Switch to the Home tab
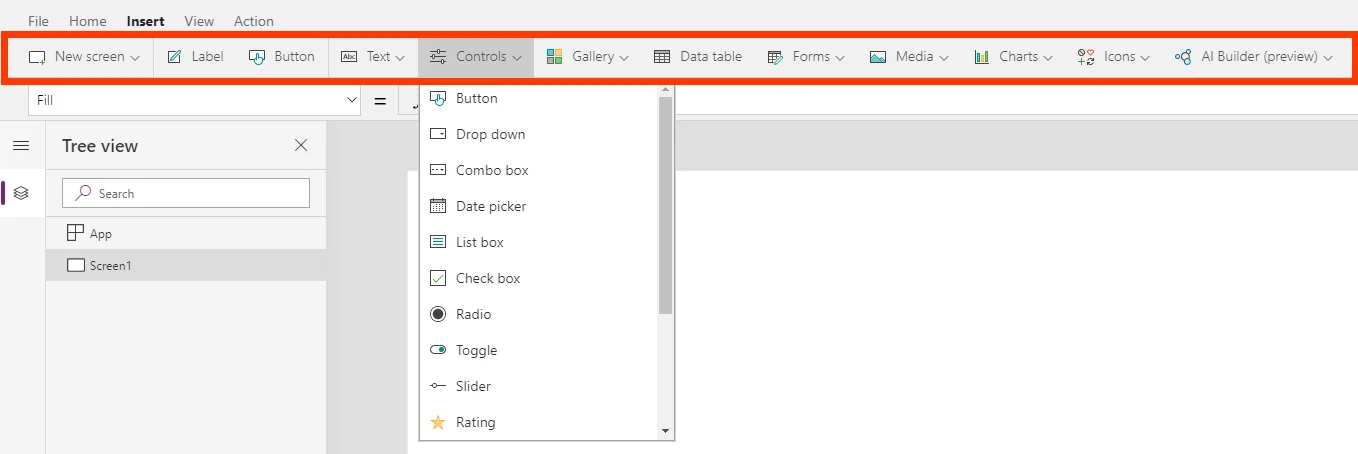Image resolution: width=1358 pixels, height=454 pixels. [88, 21]
